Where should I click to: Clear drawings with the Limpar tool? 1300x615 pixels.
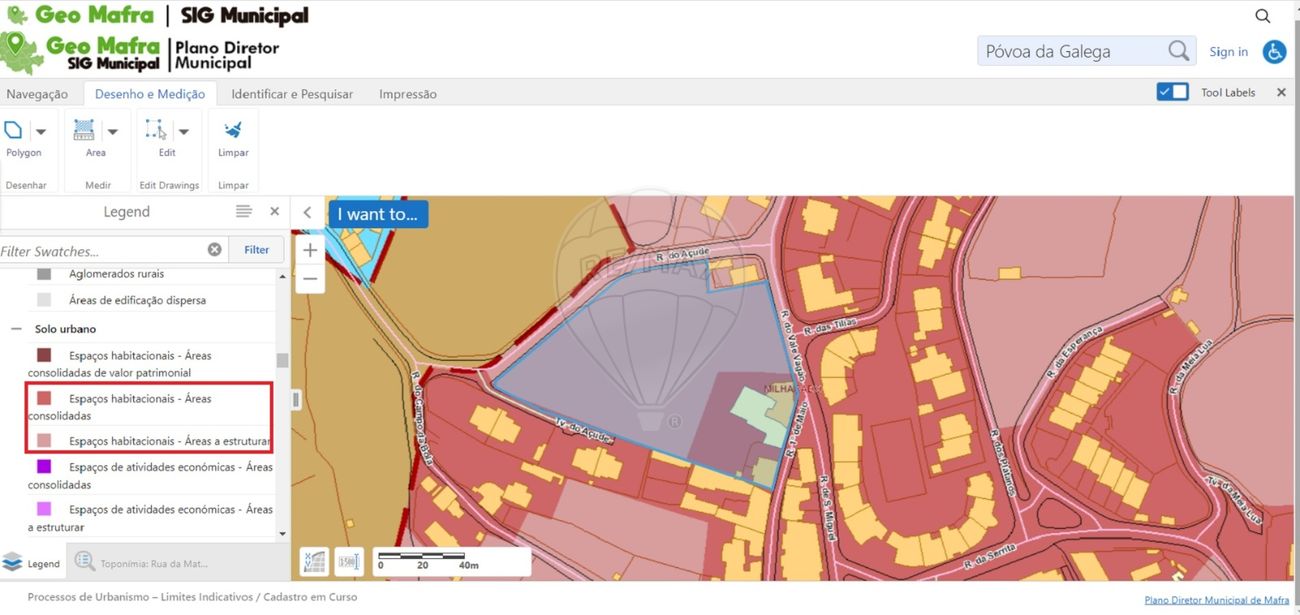(233, 138)
